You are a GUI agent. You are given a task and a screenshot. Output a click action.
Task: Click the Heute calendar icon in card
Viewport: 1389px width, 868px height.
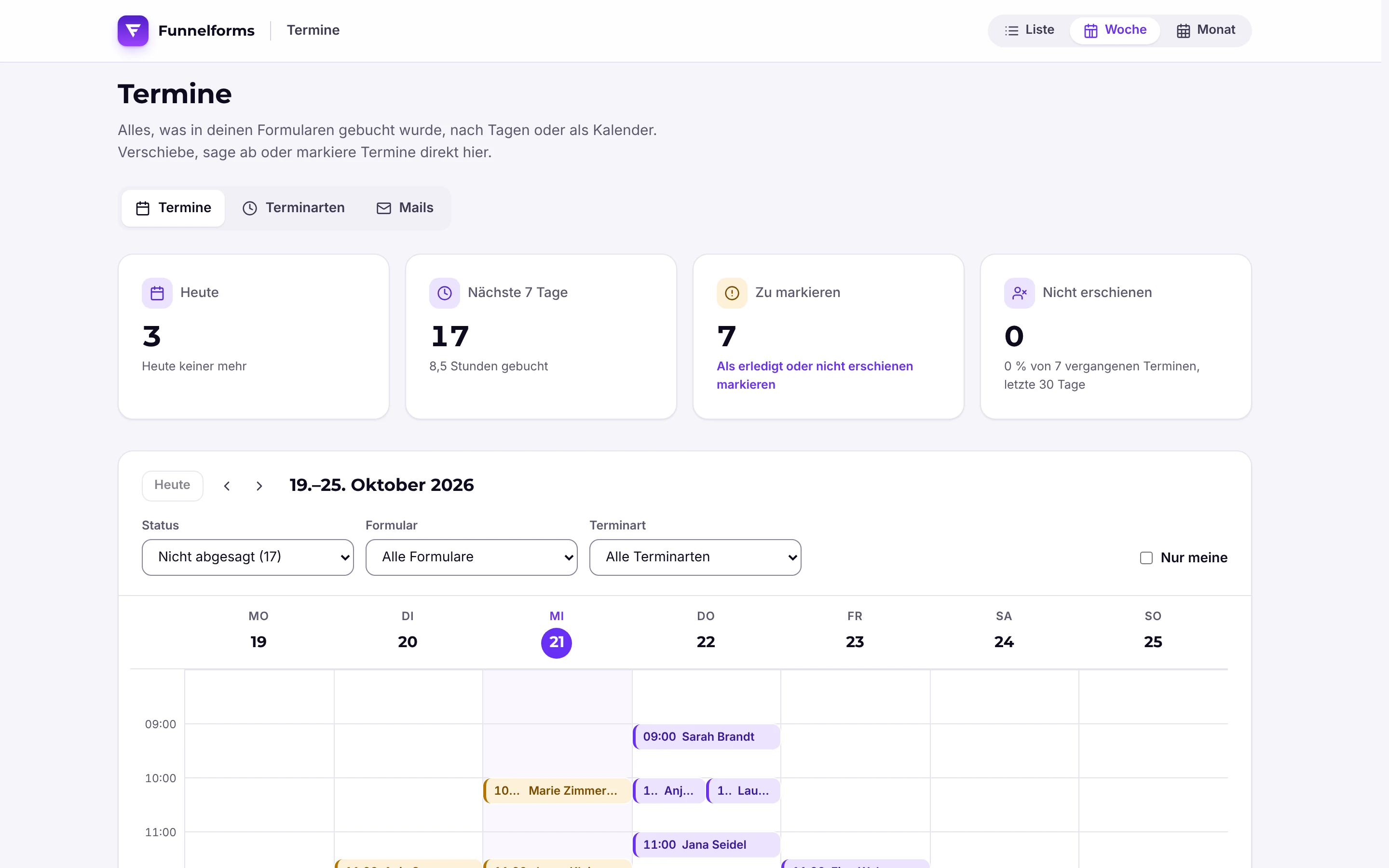point(157,293)
